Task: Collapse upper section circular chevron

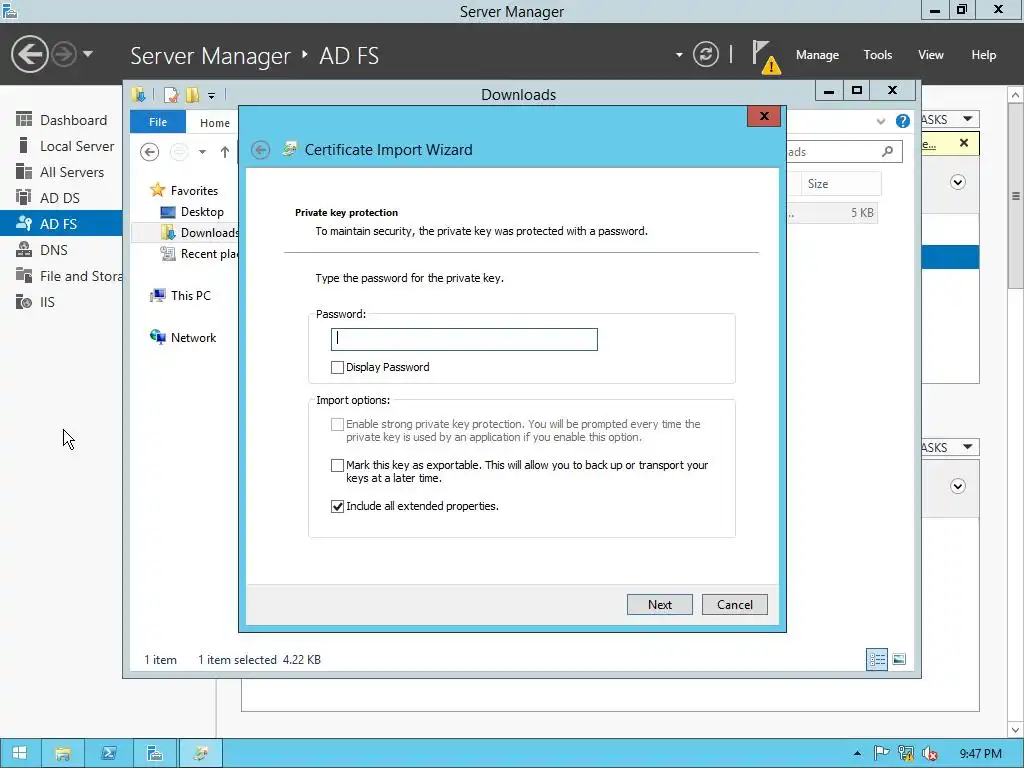Action: pos(957,182)
